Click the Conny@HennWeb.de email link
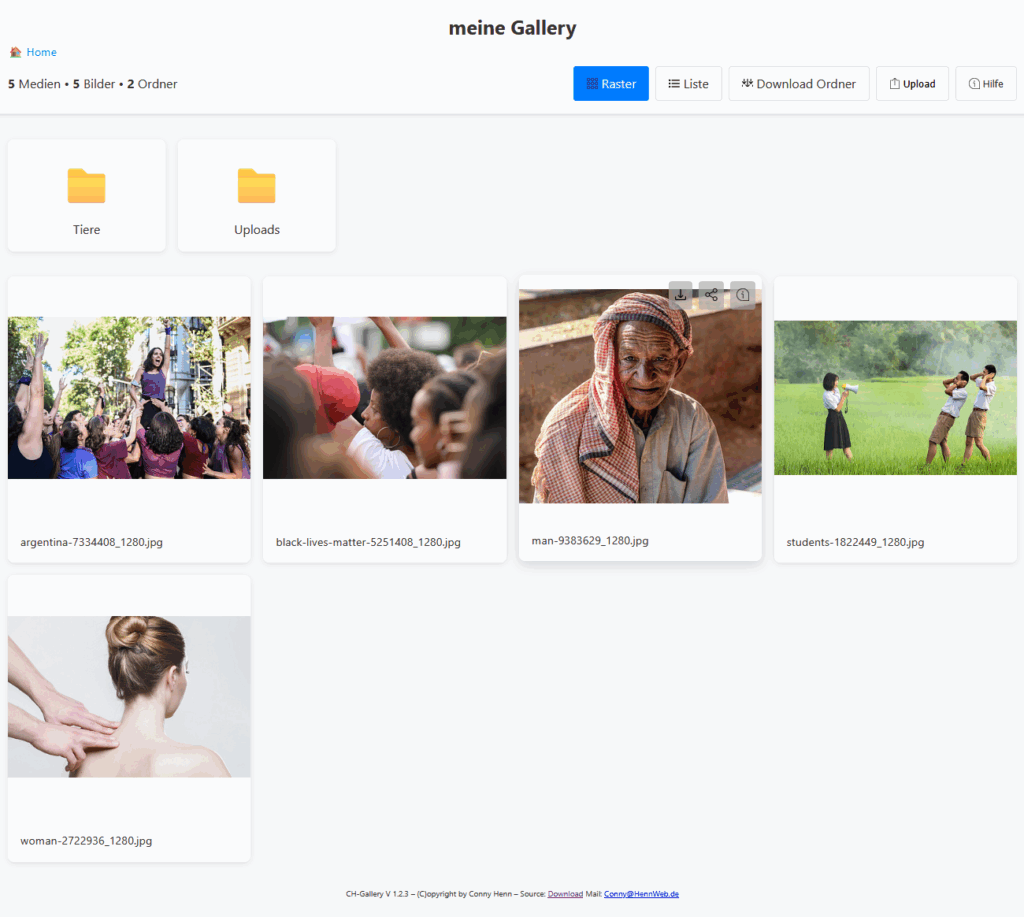The height and width of the screenshot is (917, 1024). [x=641, y=894]
